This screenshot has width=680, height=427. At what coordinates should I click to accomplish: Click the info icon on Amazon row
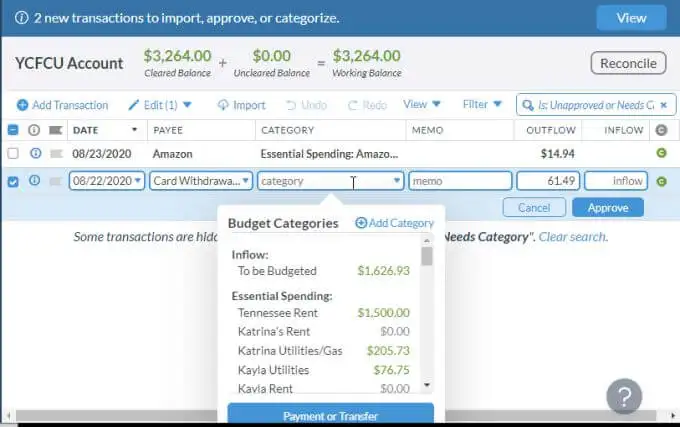(36, 153)
